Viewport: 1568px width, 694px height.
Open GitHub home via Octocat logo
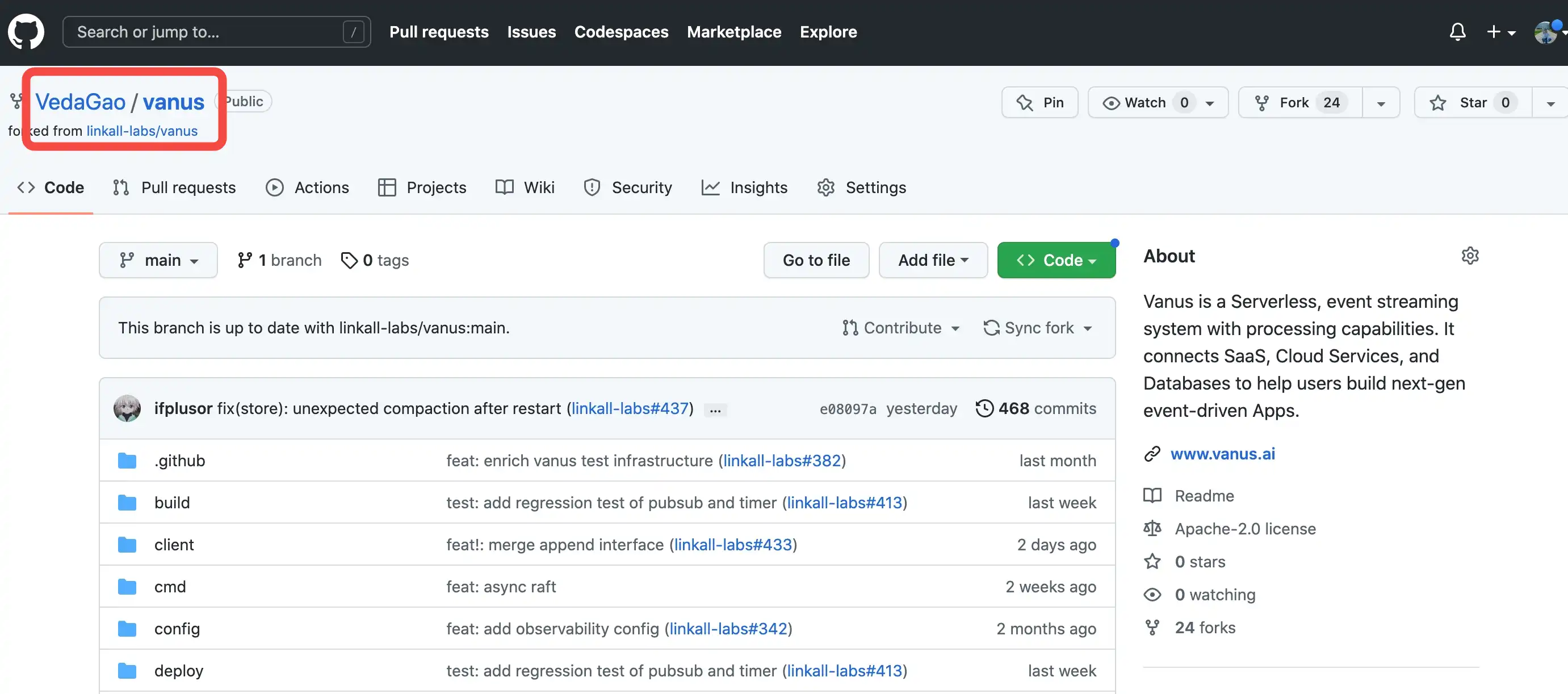point(26,32)
